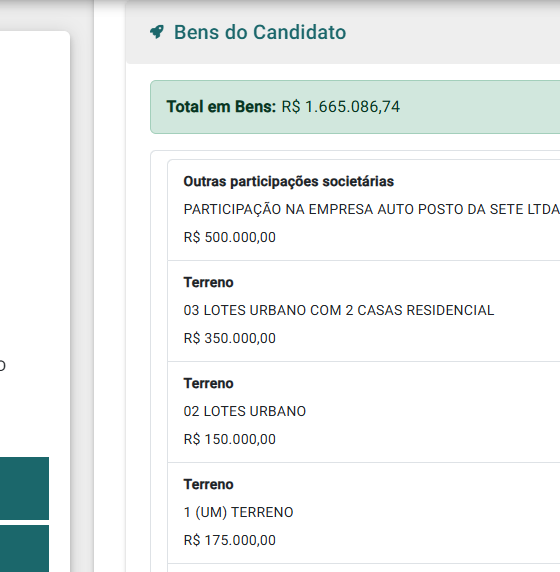The width and height of the screenshot is (560, 572).
Task: Select the 02 LOTES URBANO description
Action: point(244,411)
